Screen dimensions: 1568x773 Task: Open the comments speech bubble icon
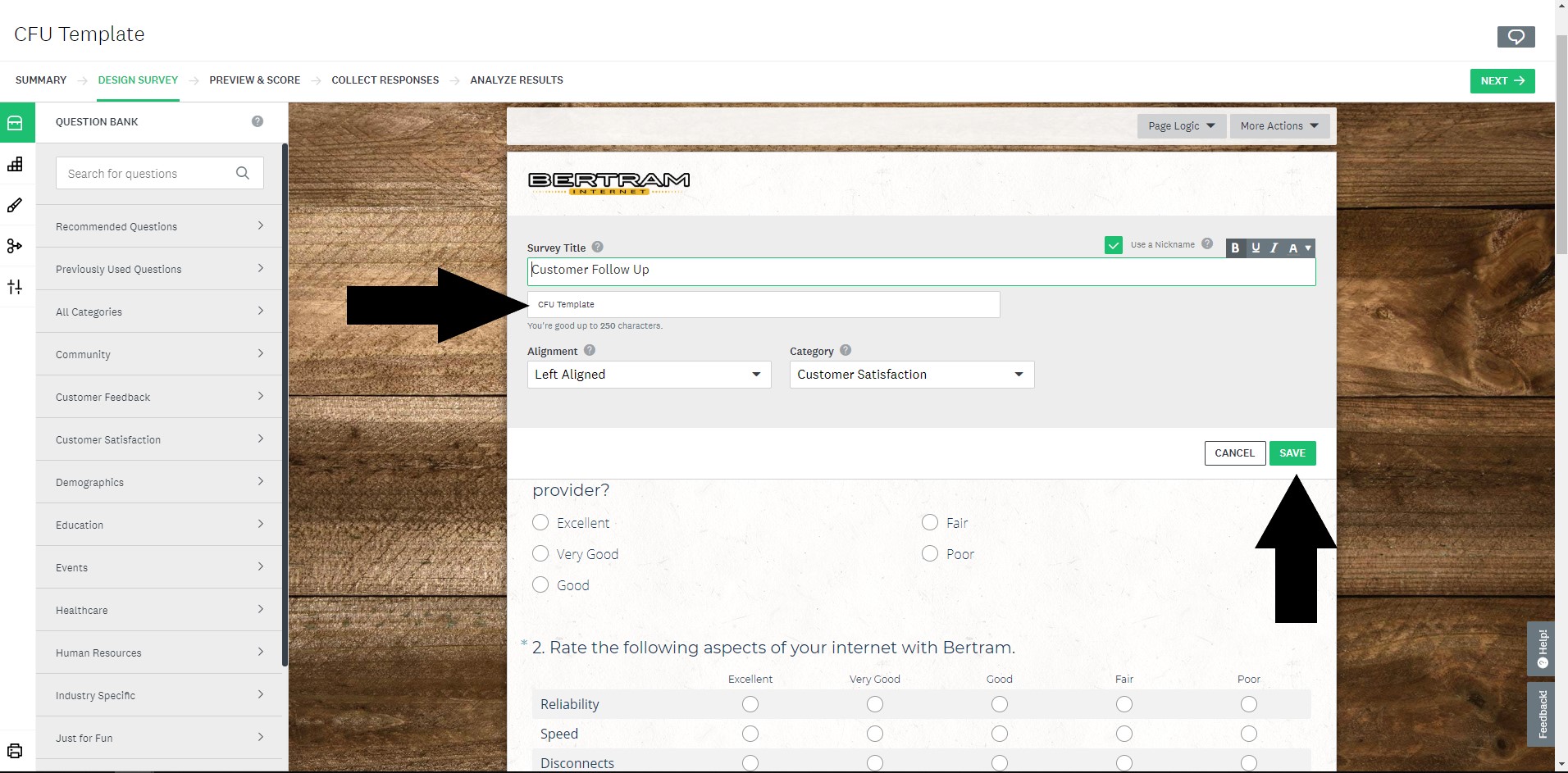pos(1516,36)
